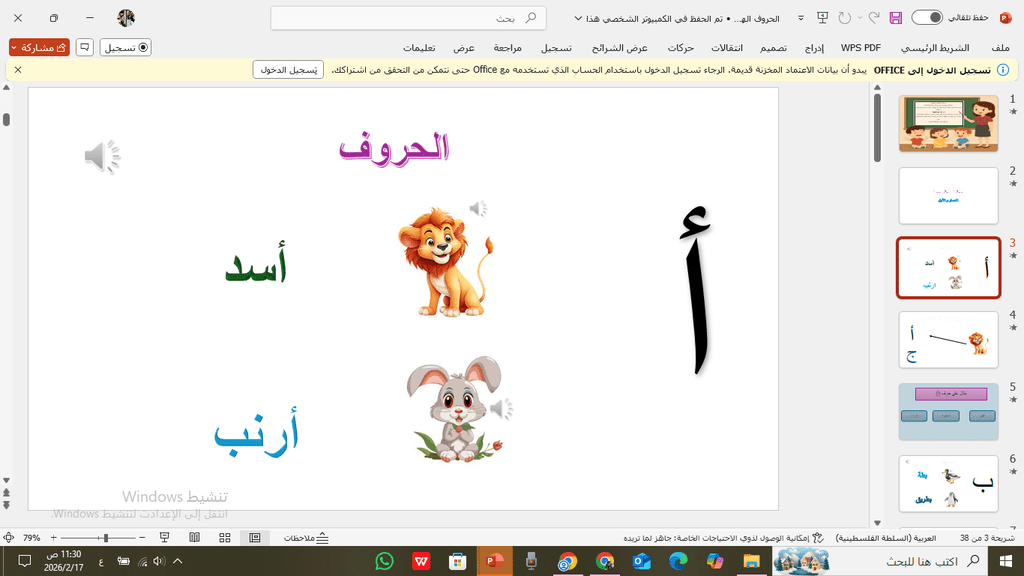
Task: Click the slide thumbnail panel scrollbar
Action: 877,127
